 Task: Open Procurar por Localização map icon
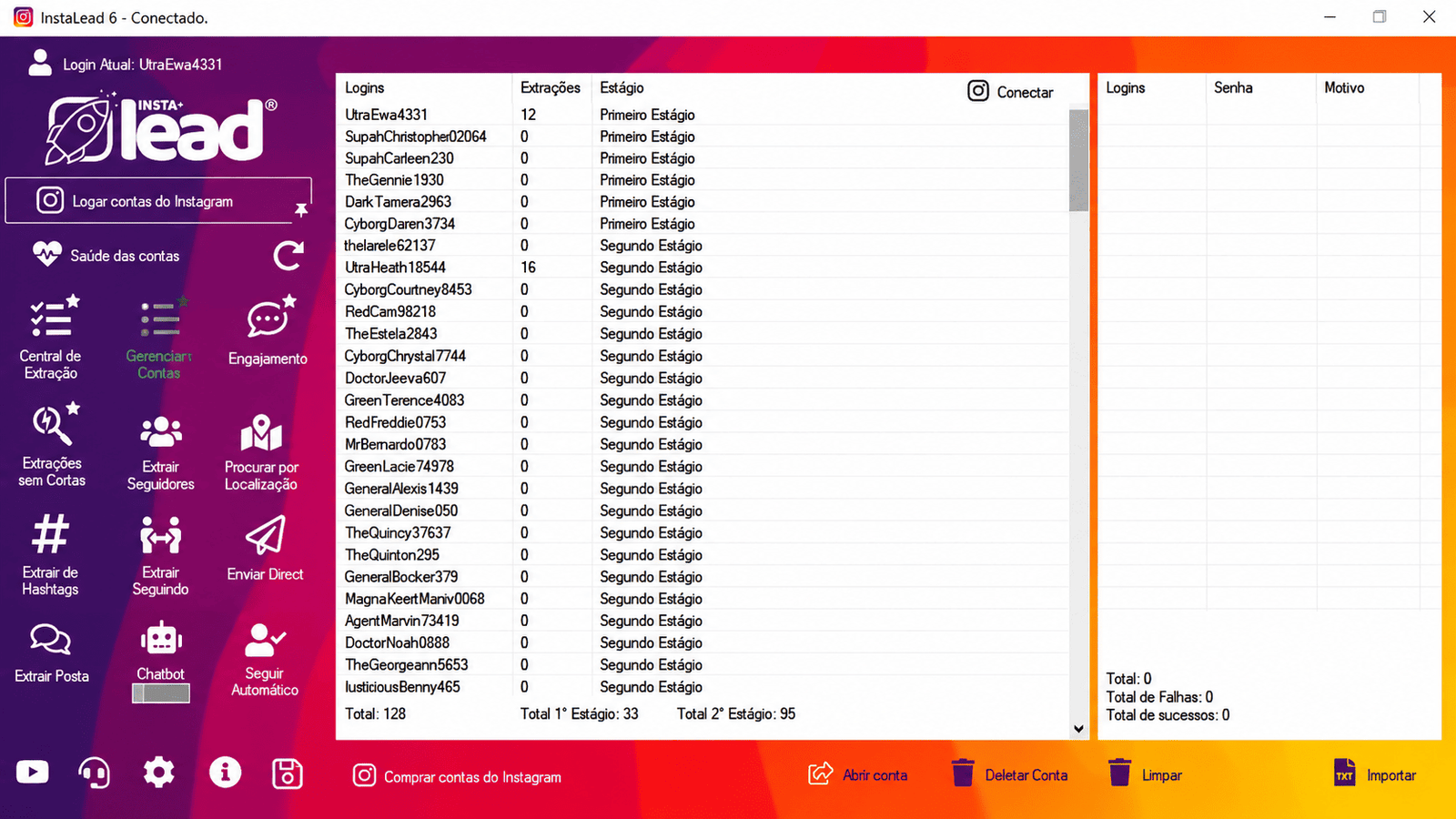(x=261, y=433)
